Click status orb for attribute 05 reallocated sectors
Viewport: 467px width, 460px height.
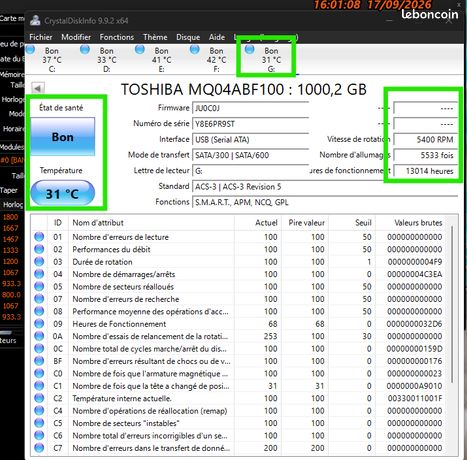tap(39, 286)
